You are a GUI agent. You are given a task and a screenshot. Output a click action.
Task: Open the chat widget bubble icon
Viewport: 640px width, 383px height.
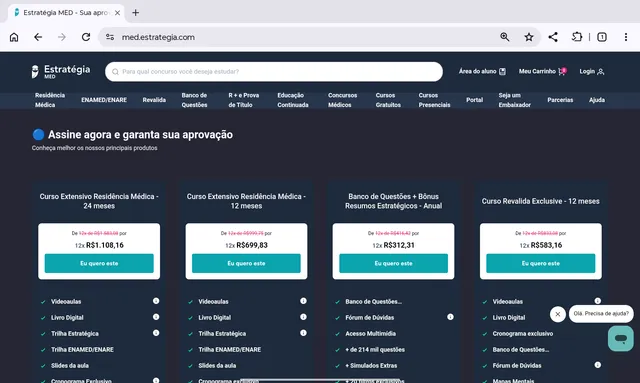(620, 338)
